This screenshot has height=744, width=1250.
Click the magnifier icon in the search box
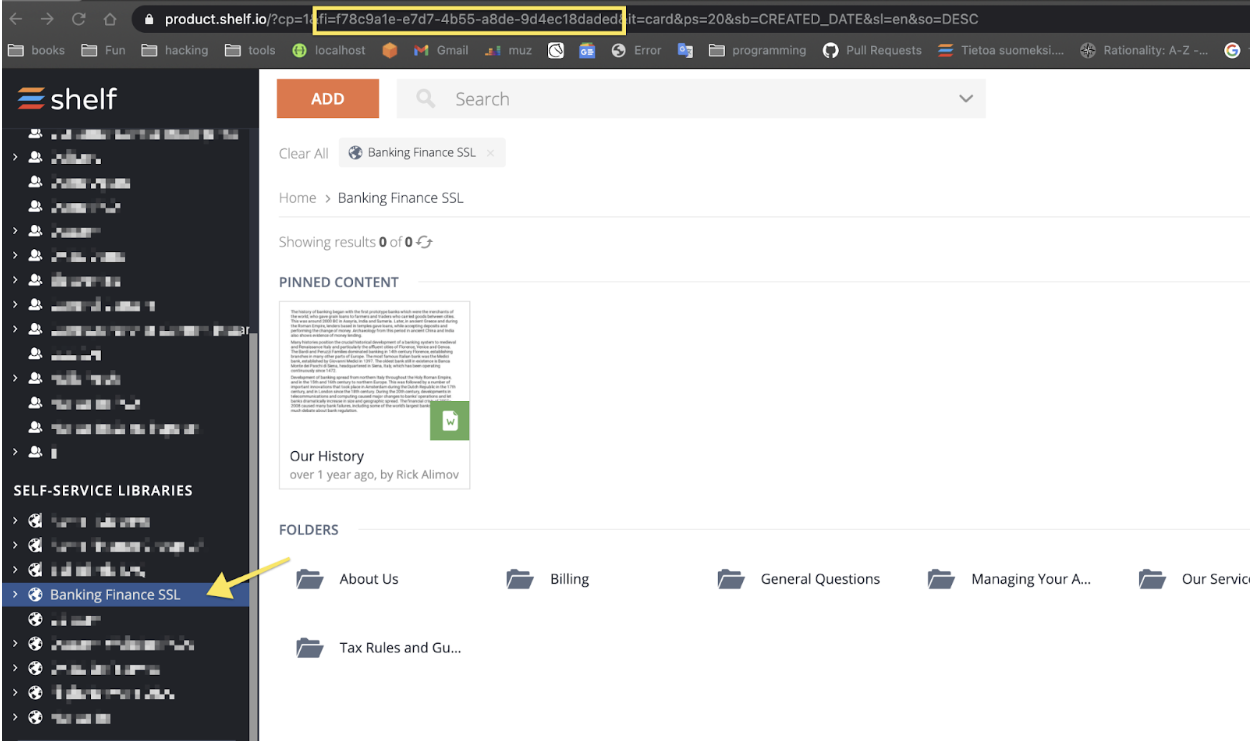pyautogui.click(x=426, y=98)
